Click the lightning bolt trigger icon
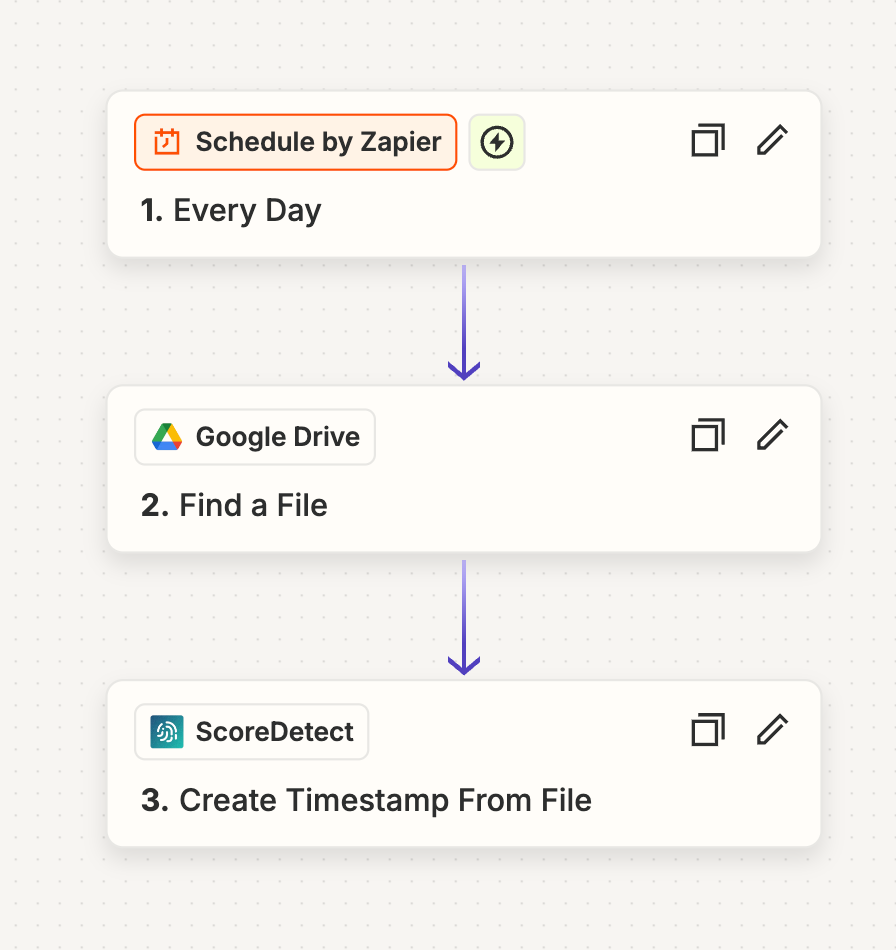The width and height of the screenshot is (896, 950). click(497, 142)
